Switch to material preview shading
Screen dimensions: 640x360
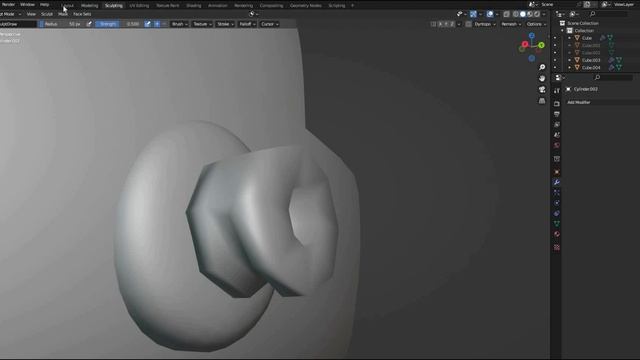click(530, 14)
